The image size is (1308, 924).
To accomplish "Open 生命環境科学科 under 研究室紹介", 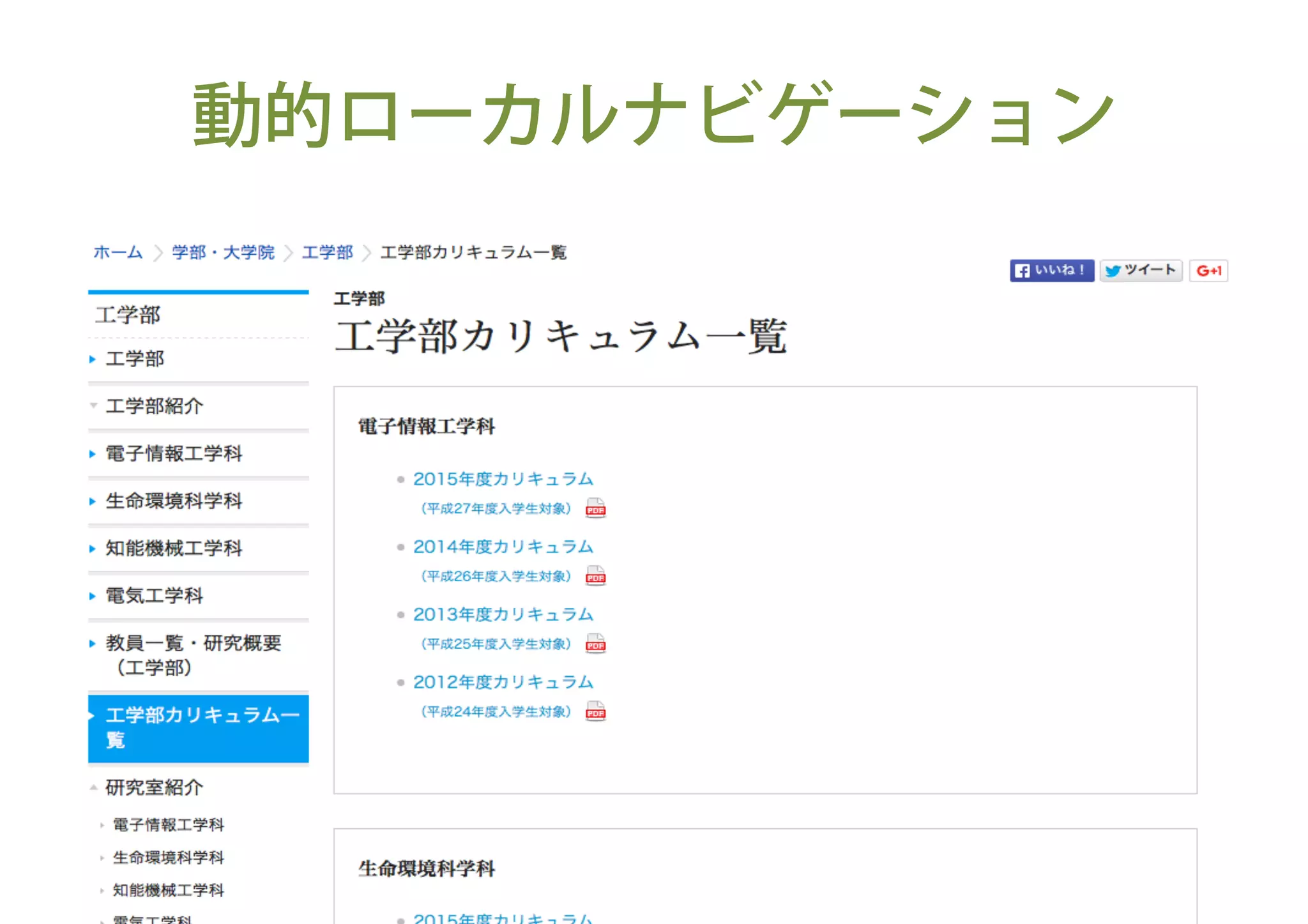I will click(x=168, y=858).
